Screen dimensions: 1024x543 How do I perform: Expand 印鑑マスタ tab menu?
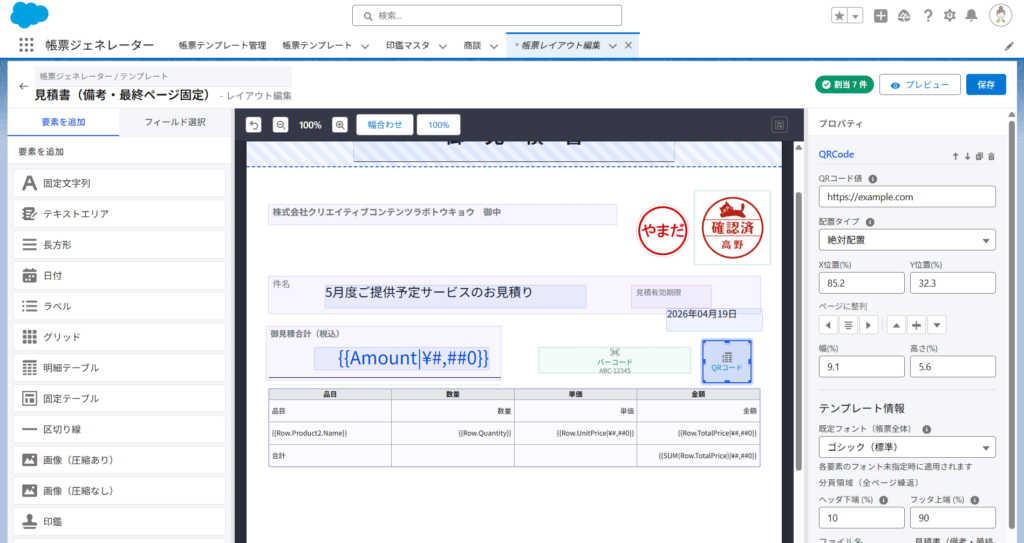click(442, 46)
